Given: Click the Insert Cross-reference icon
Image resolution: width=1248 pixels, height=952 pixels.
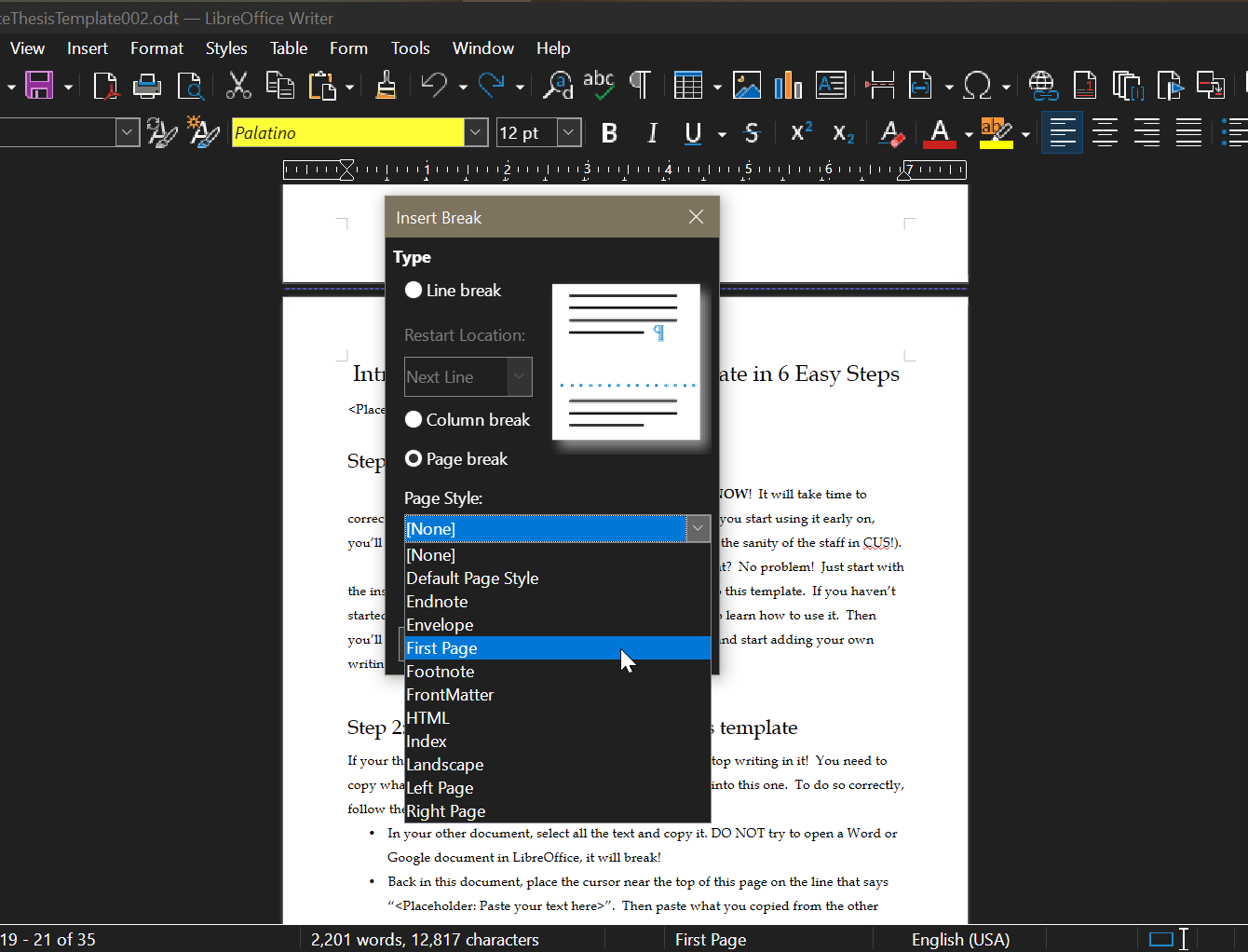Looking at the screenshot, I should [1211, 86].
